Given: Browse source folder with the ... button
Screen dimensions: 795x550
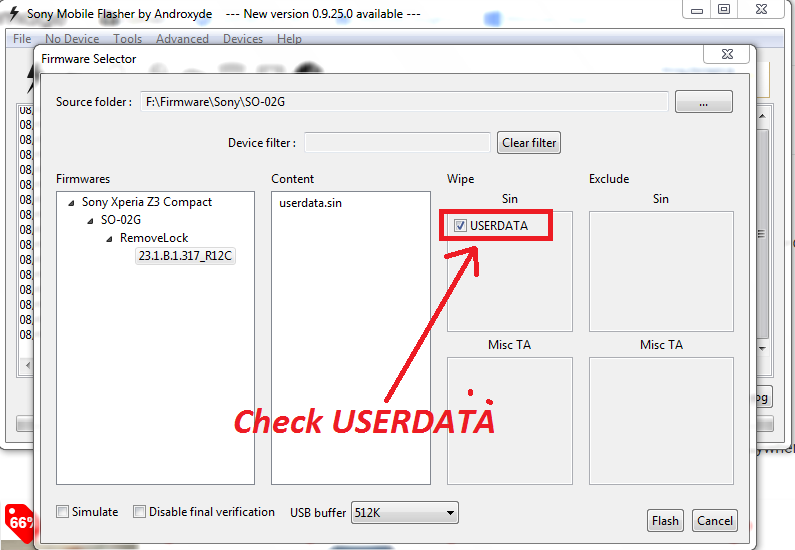Looking at the screenshot, I should coord(704,102).
